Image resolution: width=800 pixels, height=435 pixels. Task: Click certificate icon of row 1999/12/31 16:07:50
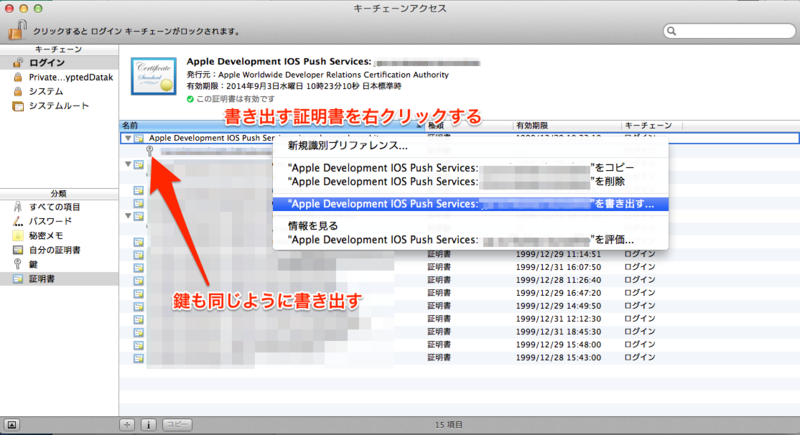pyautogui.click(x=138, y=267)
